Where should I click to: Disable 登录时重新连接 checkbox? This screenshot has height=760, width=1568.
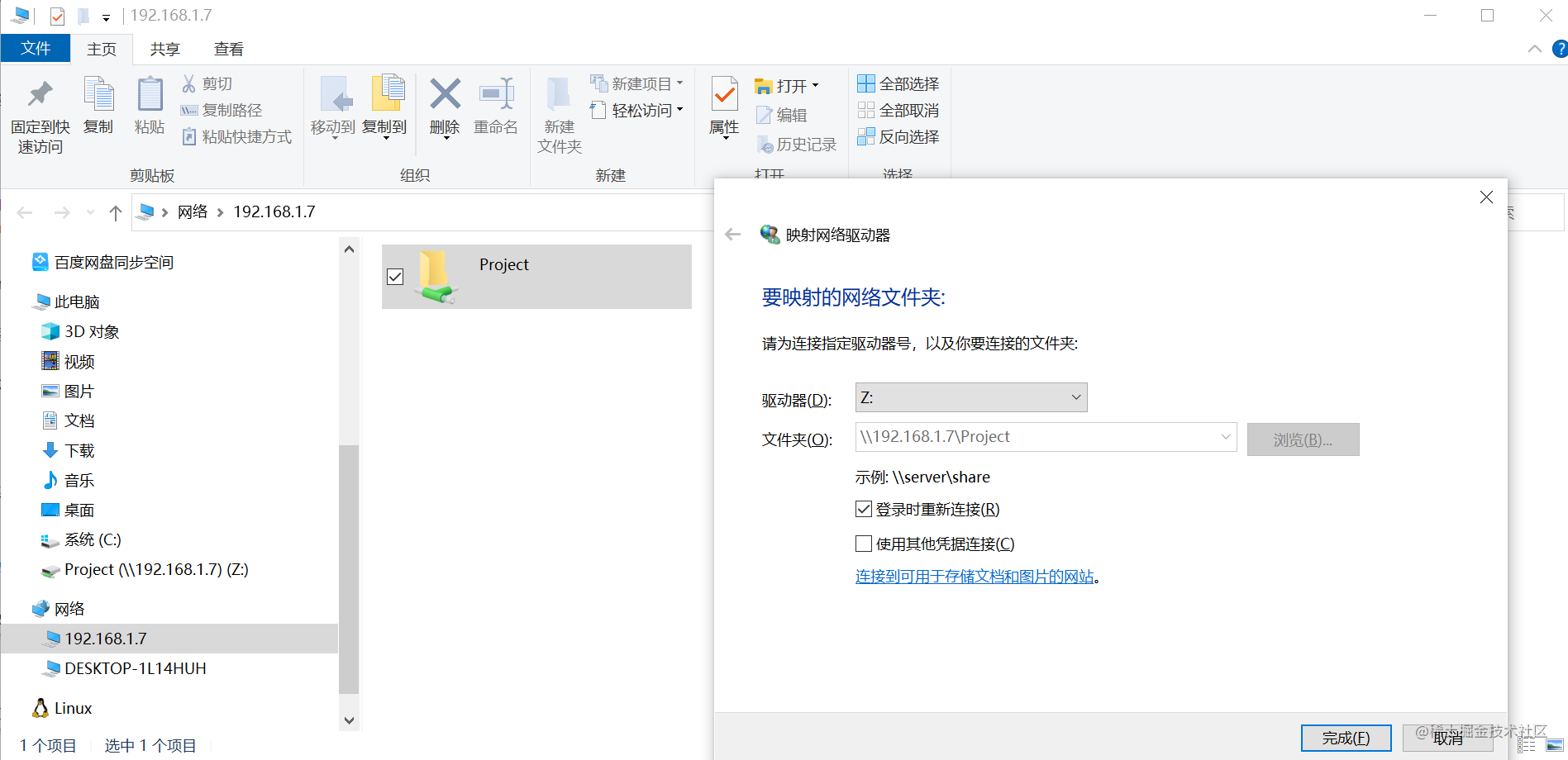(x=864, y=509)
